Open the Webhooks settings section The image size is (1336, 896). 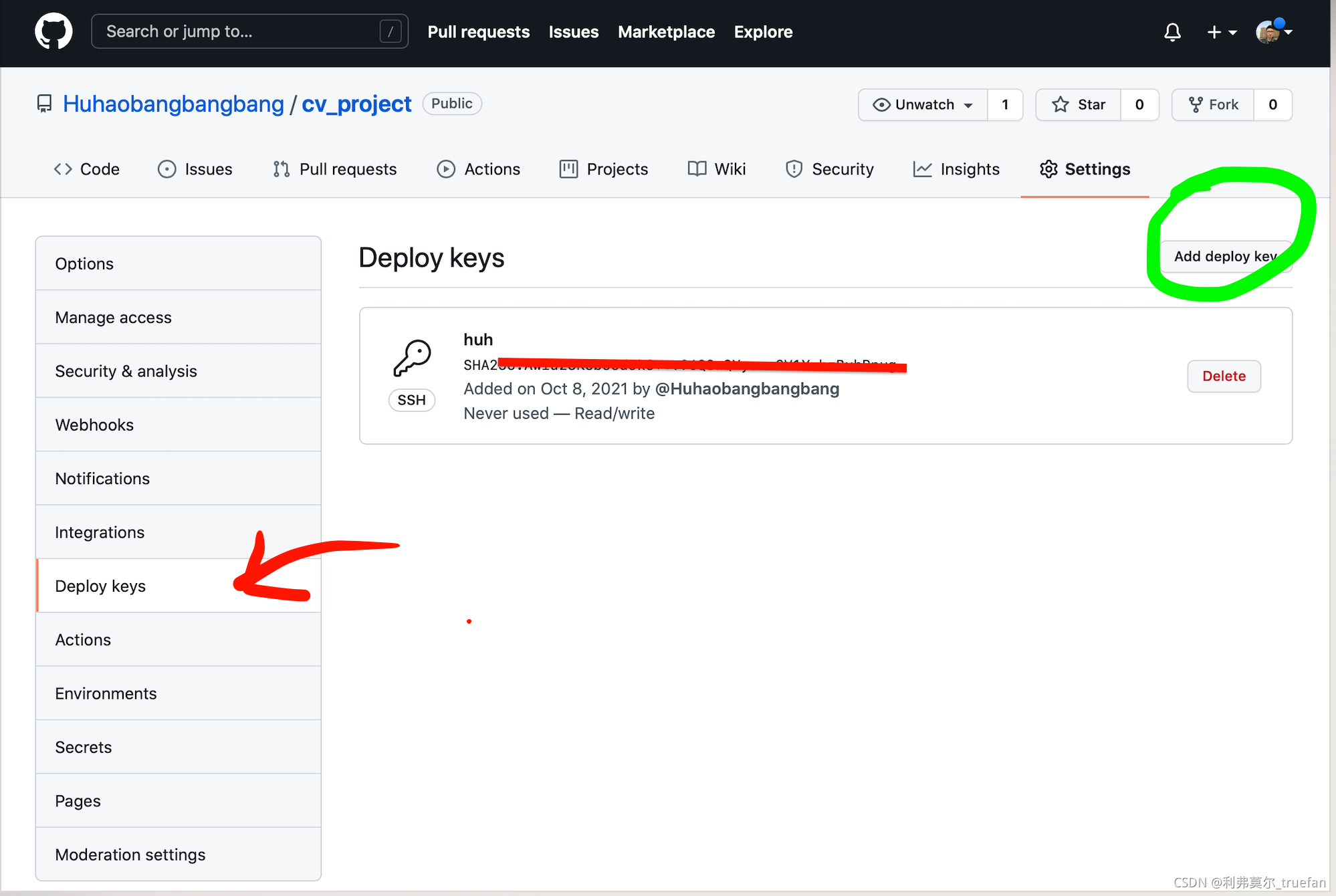[94, 424]
